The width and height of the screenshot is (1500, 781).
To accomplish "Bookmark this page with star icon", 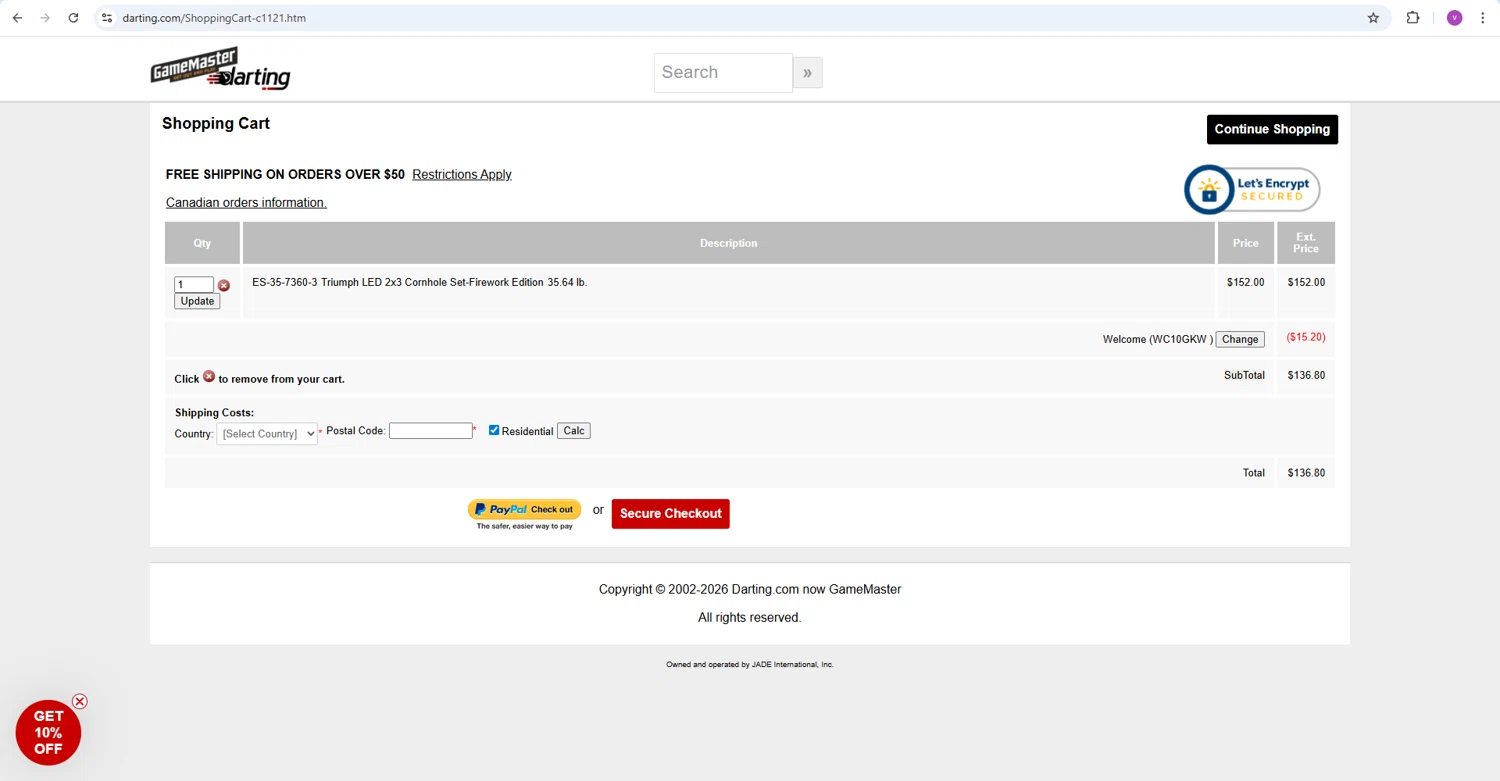I will tap(1373, 18).
